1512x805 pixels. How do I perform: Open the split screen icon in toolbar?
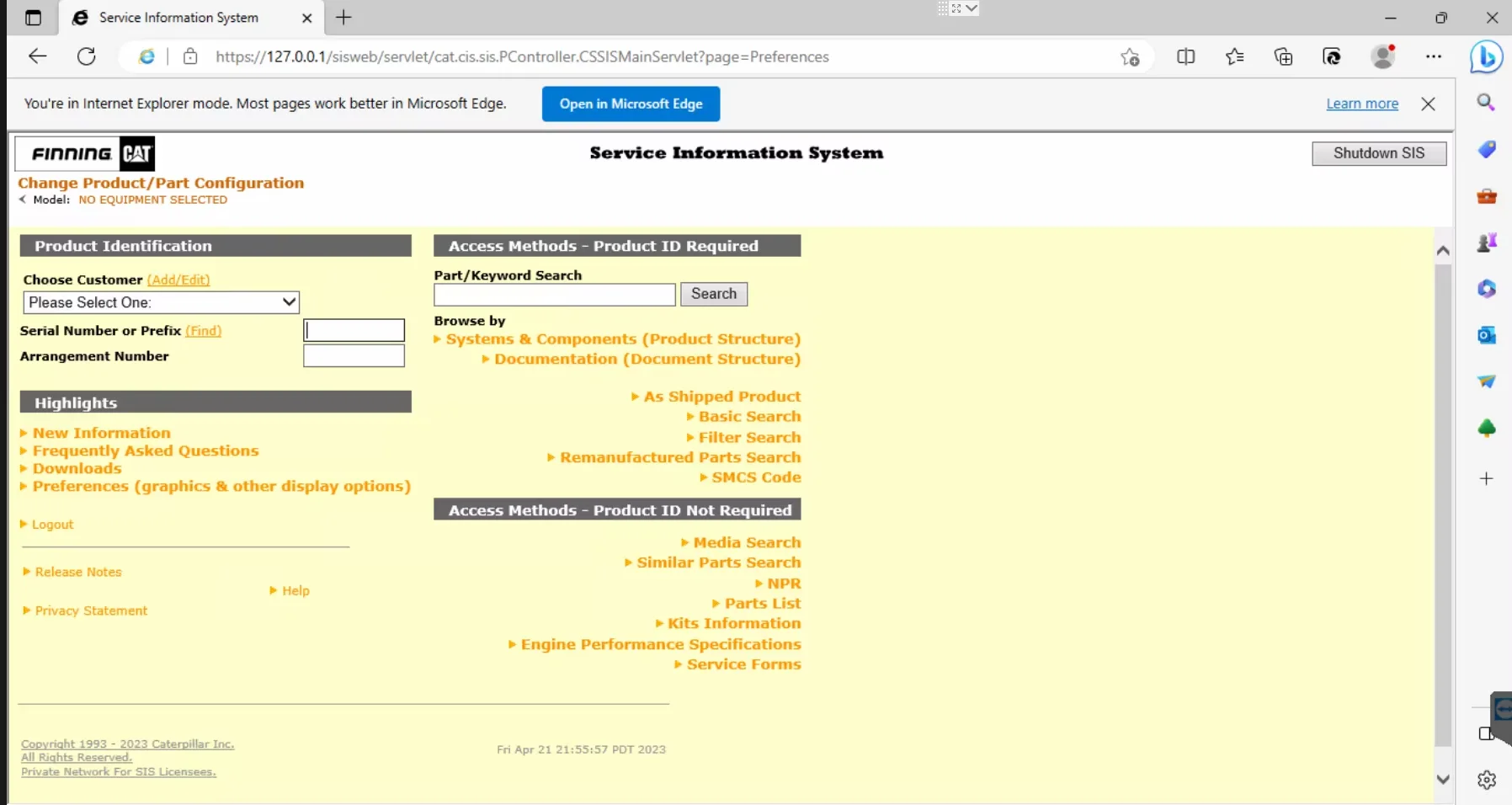tap(1185, 56)
